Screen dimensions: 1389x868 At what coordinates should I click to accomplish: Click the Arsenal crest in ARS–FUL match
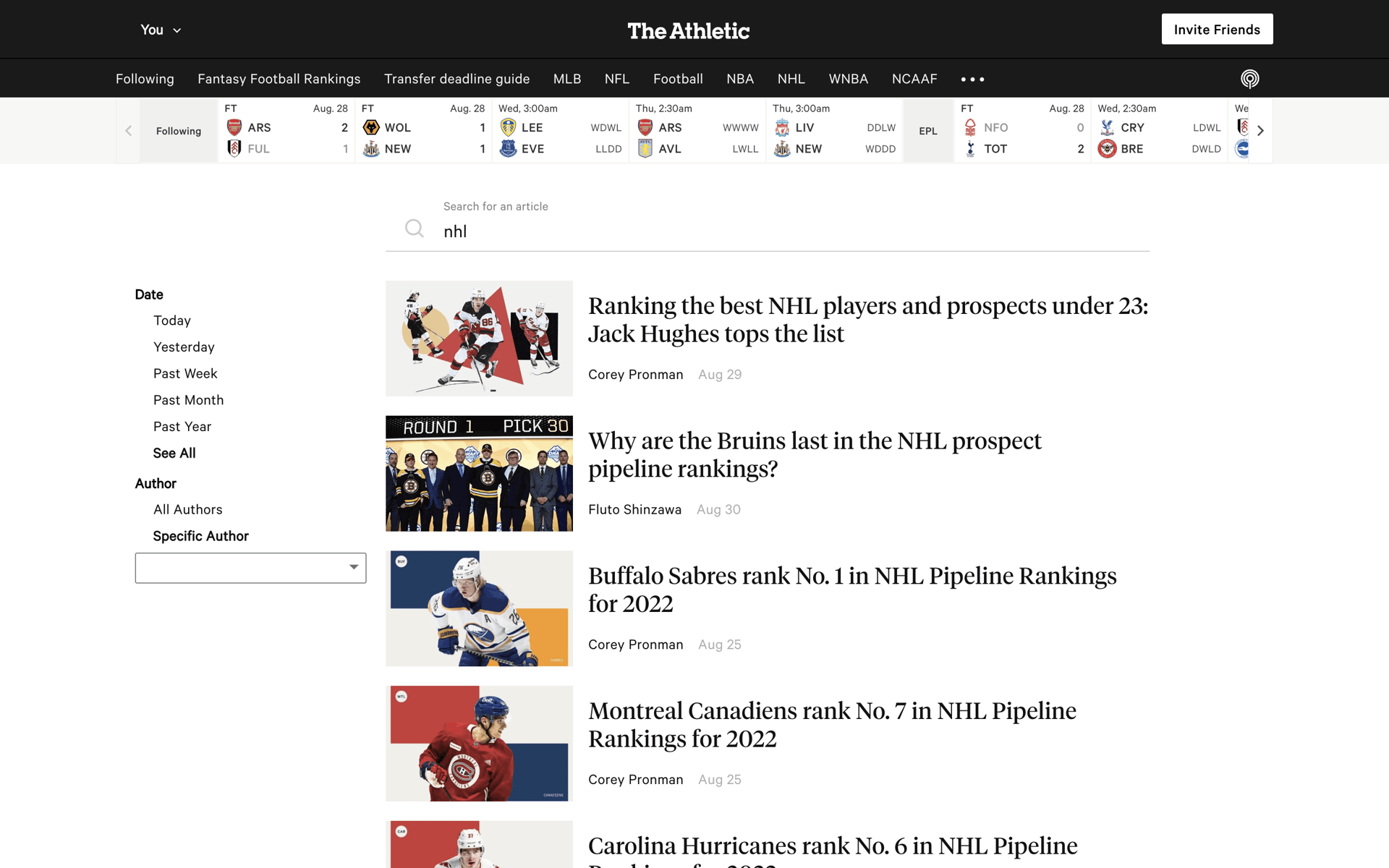234,127
